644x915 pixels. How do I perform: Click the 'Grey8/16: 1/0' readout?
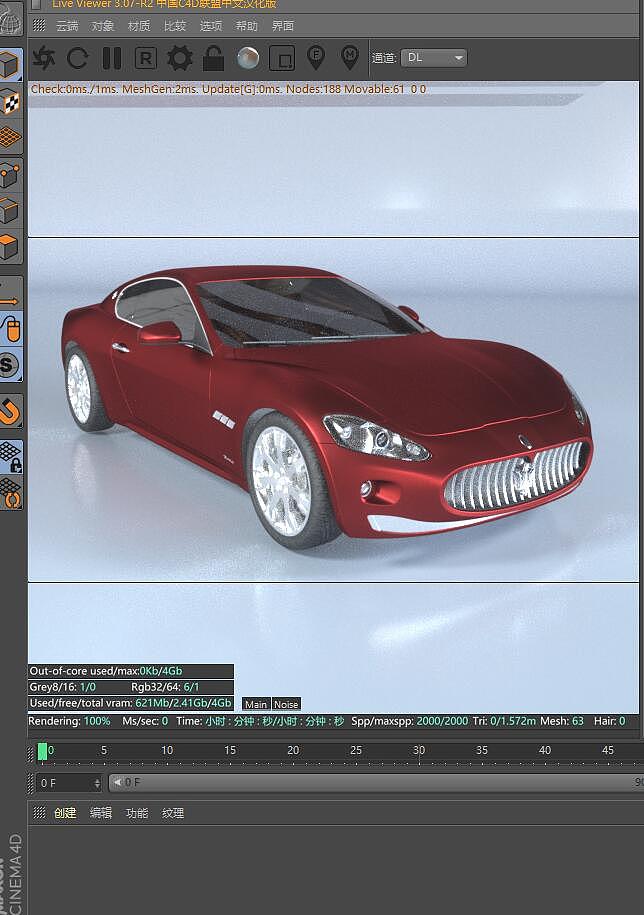(62, 687)
